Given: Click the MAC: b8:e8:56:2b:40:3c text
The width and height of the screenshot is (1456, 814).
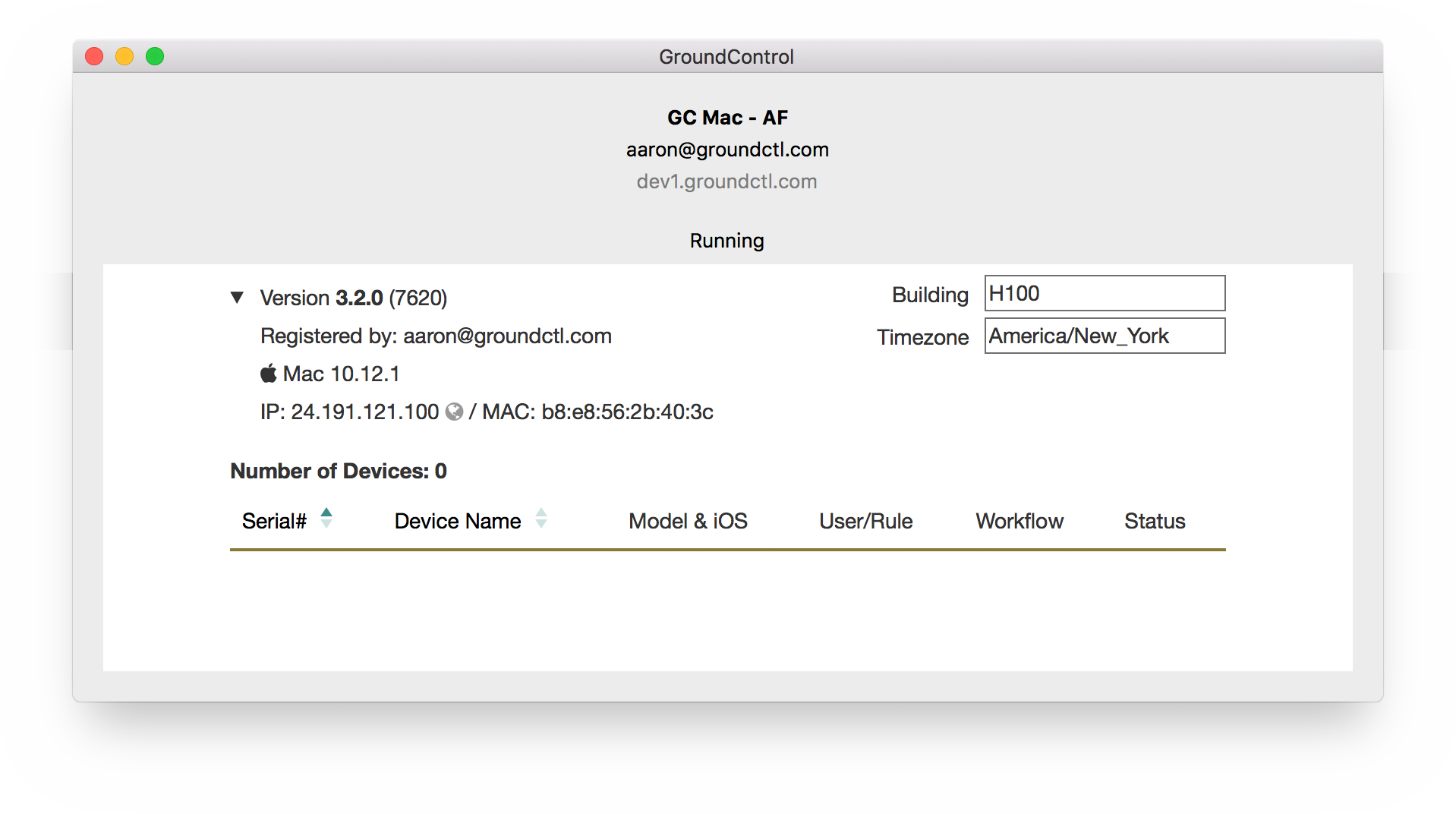Looking at the screenshot, I should point(598,412).
